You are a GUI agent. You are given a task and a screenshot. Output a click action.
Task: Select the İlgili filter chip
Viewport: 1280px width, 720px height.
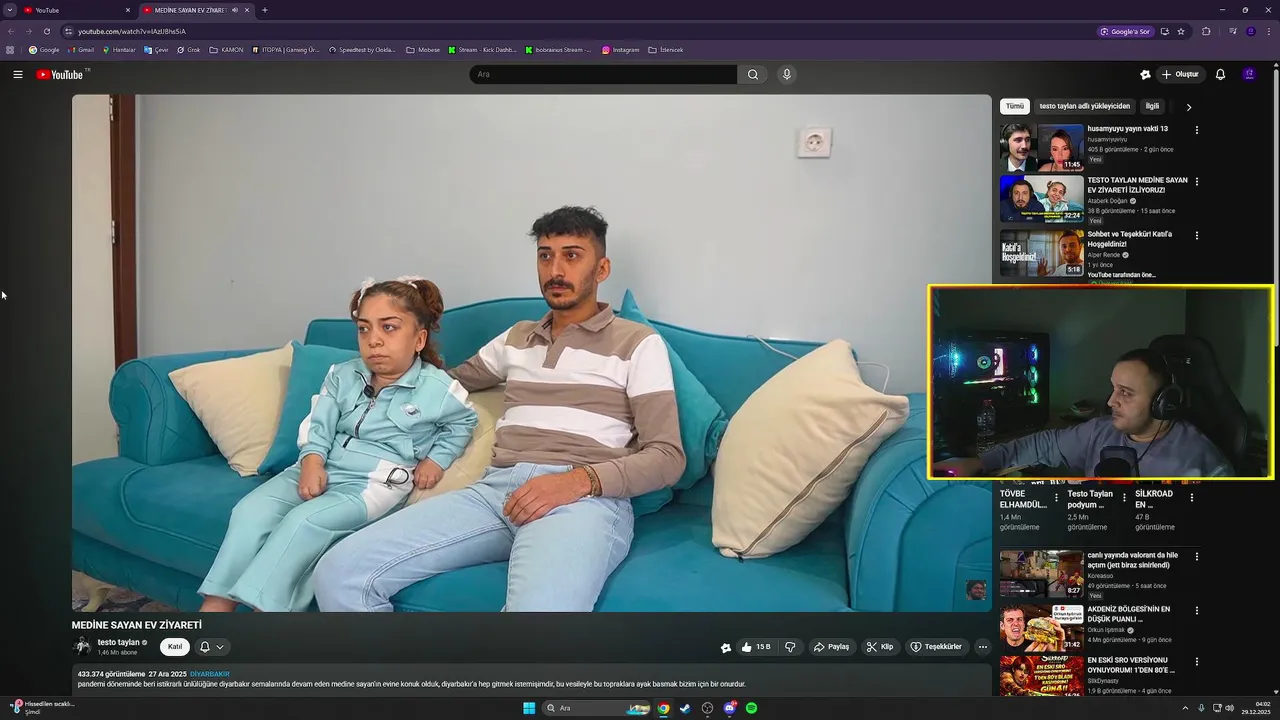[1152, 106]
